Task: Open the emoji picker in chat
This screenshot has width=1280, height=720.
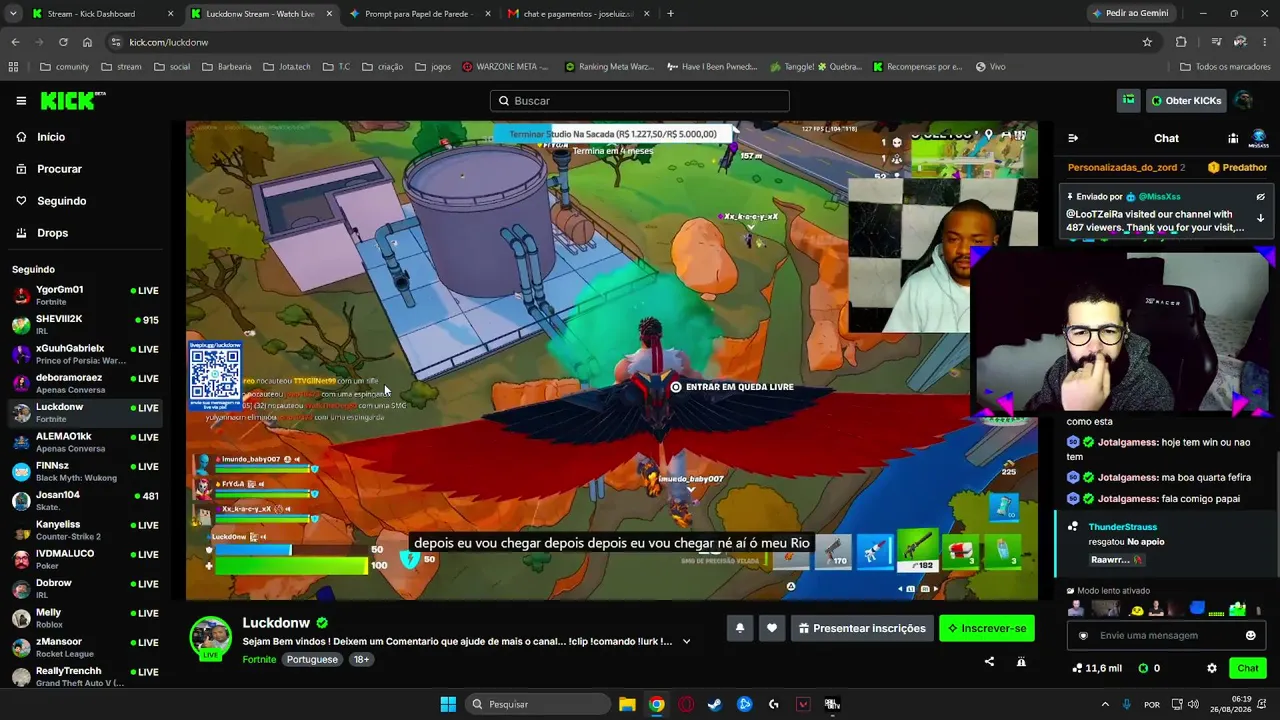Action: [1250, 635]
